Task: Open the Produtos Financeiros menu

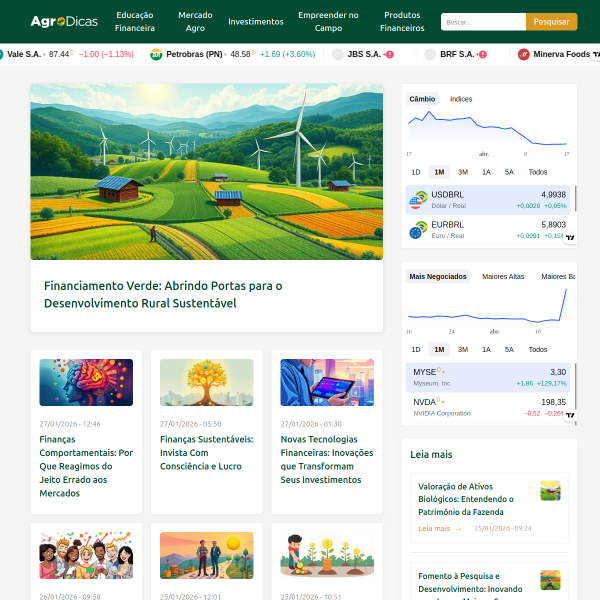Action: [402, 21]
